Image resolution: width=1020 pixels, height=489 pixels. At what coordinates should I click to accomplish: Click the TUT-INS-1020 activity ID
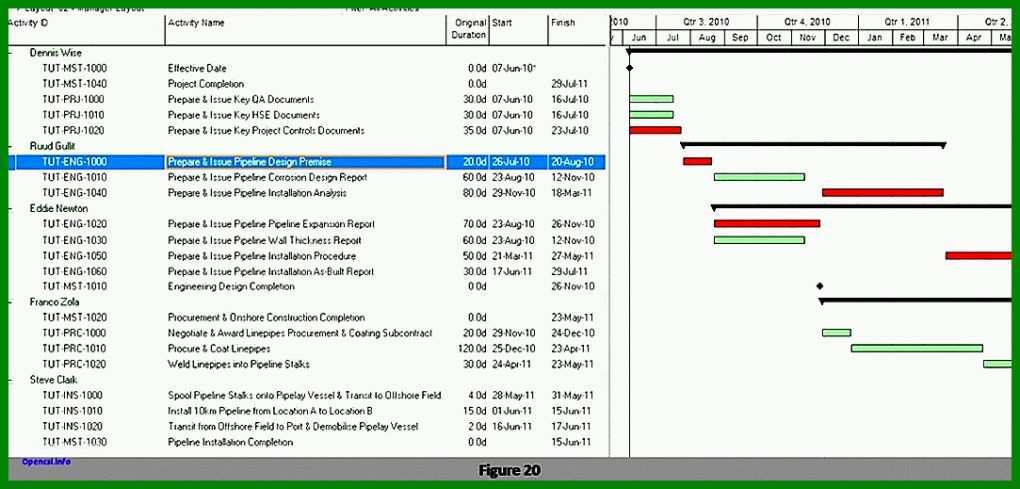[x=72, y=427]
